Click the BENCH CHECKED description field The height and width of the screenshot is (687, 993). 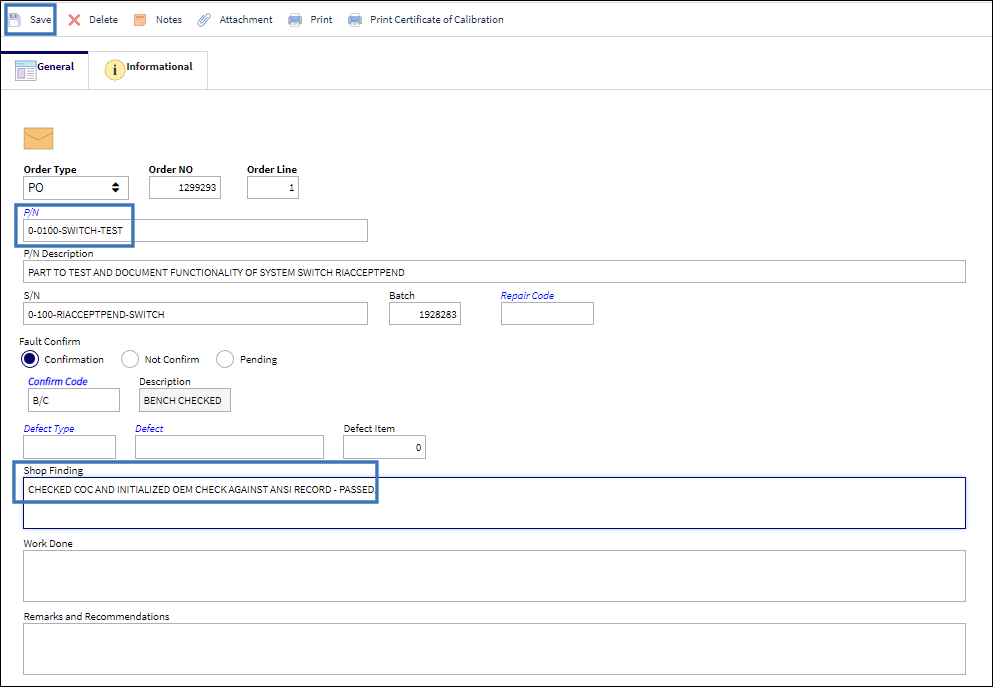click(x=185, y=400)
